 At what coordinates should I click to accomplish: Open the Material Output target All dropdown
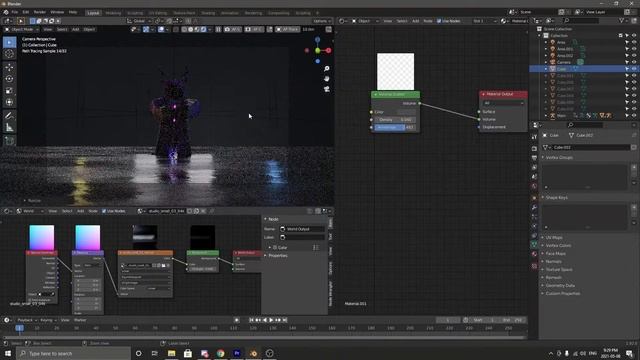(503, 103)
